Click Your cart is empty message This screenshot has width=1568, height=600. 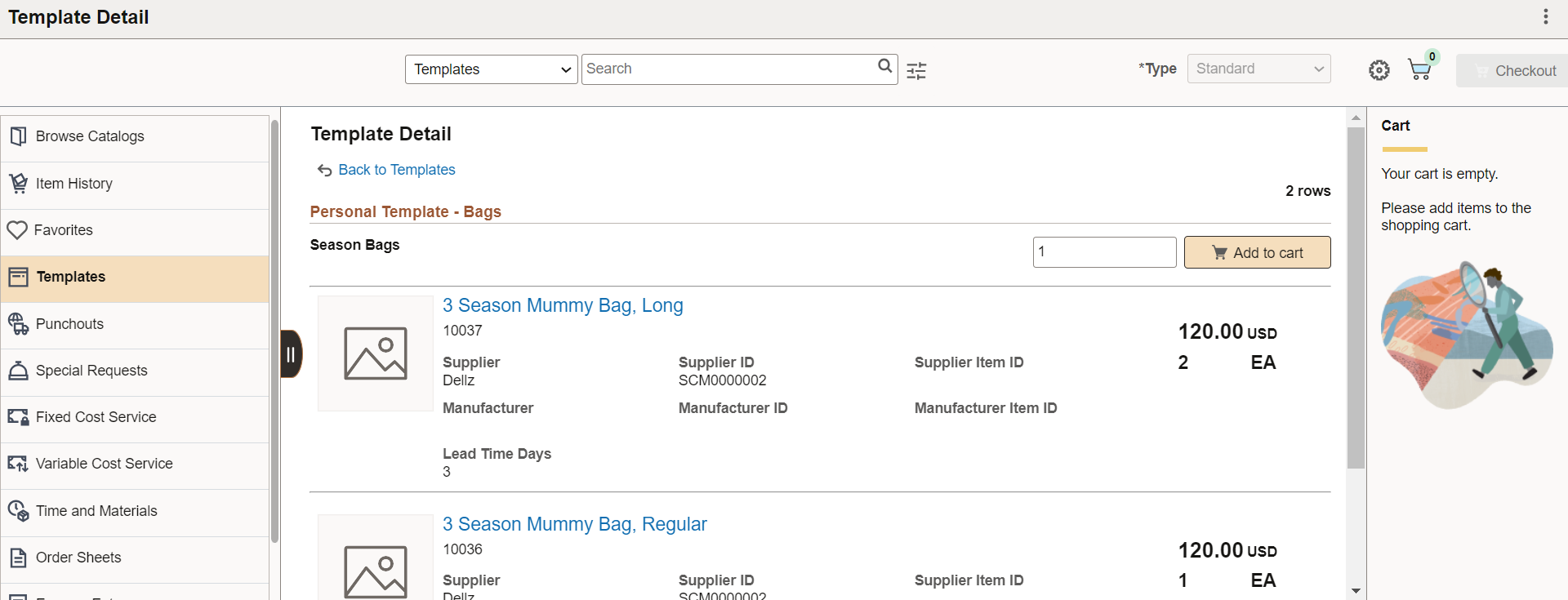coord(1440,174)
